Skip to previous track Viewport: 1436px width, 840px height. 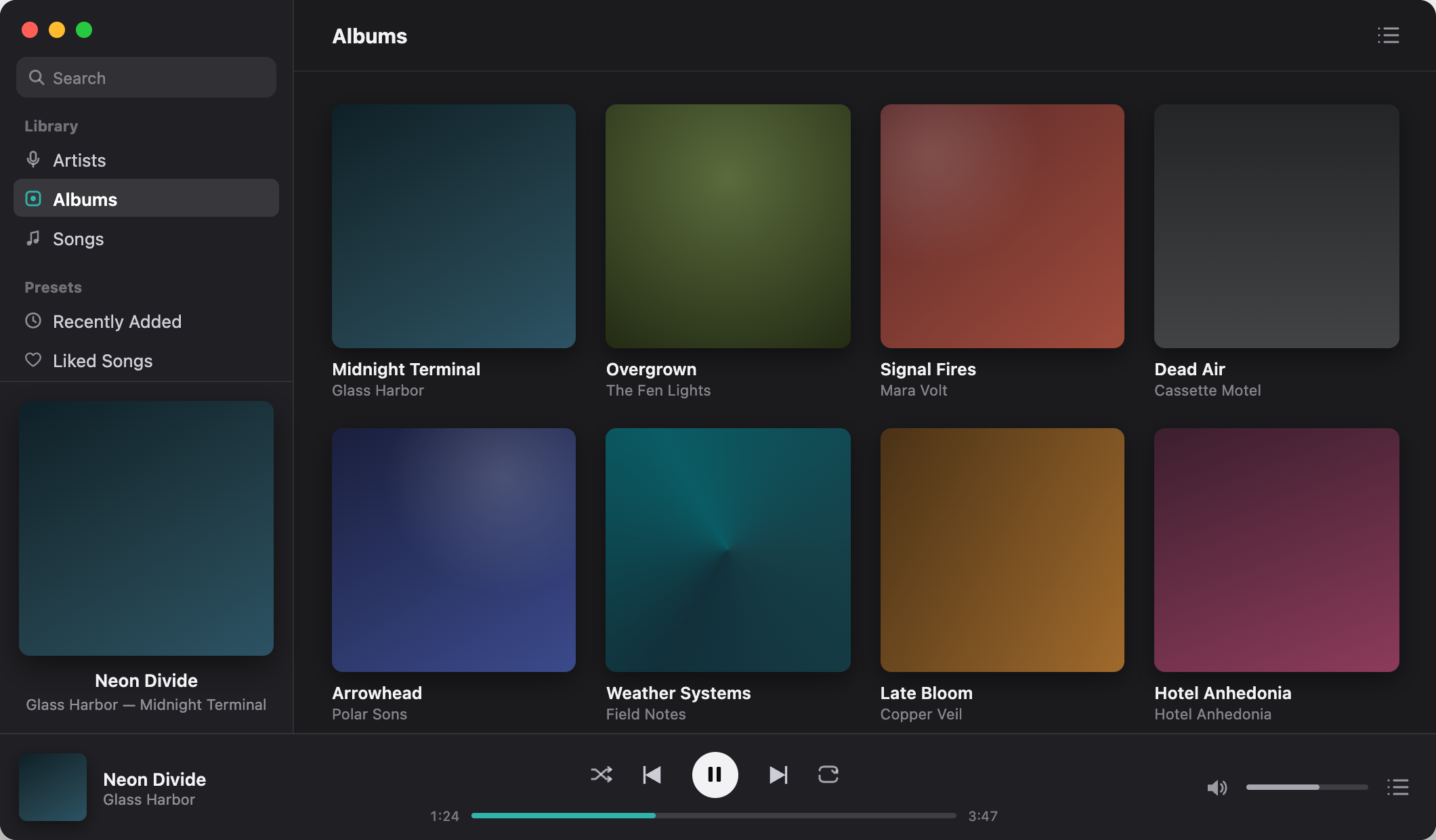click(x=652, y=774)
